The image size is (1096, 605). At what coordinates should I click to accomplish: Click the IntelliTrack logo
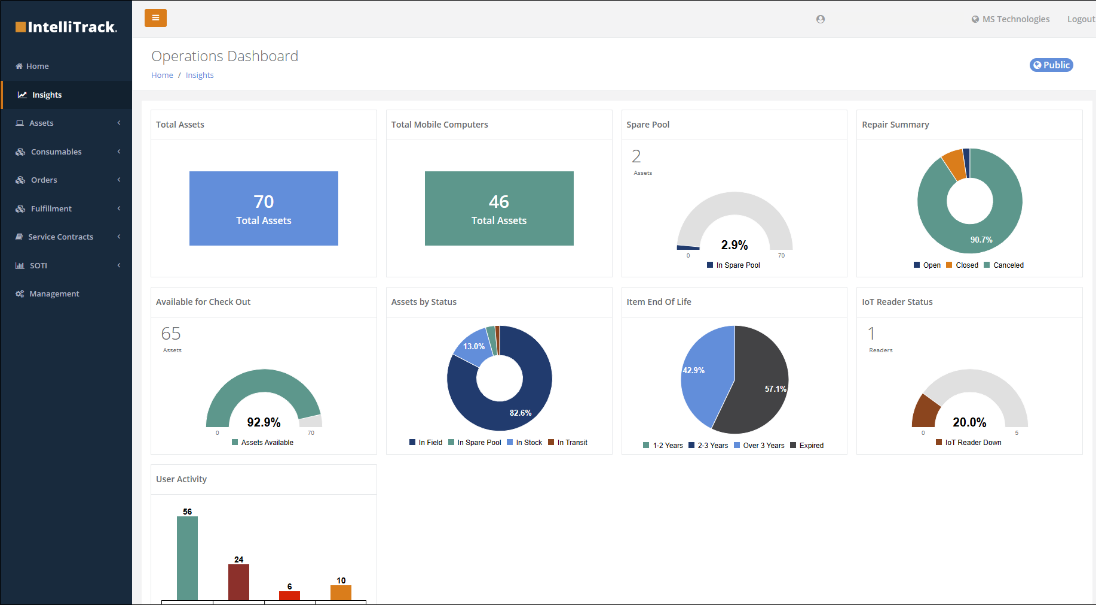point(66,27)
